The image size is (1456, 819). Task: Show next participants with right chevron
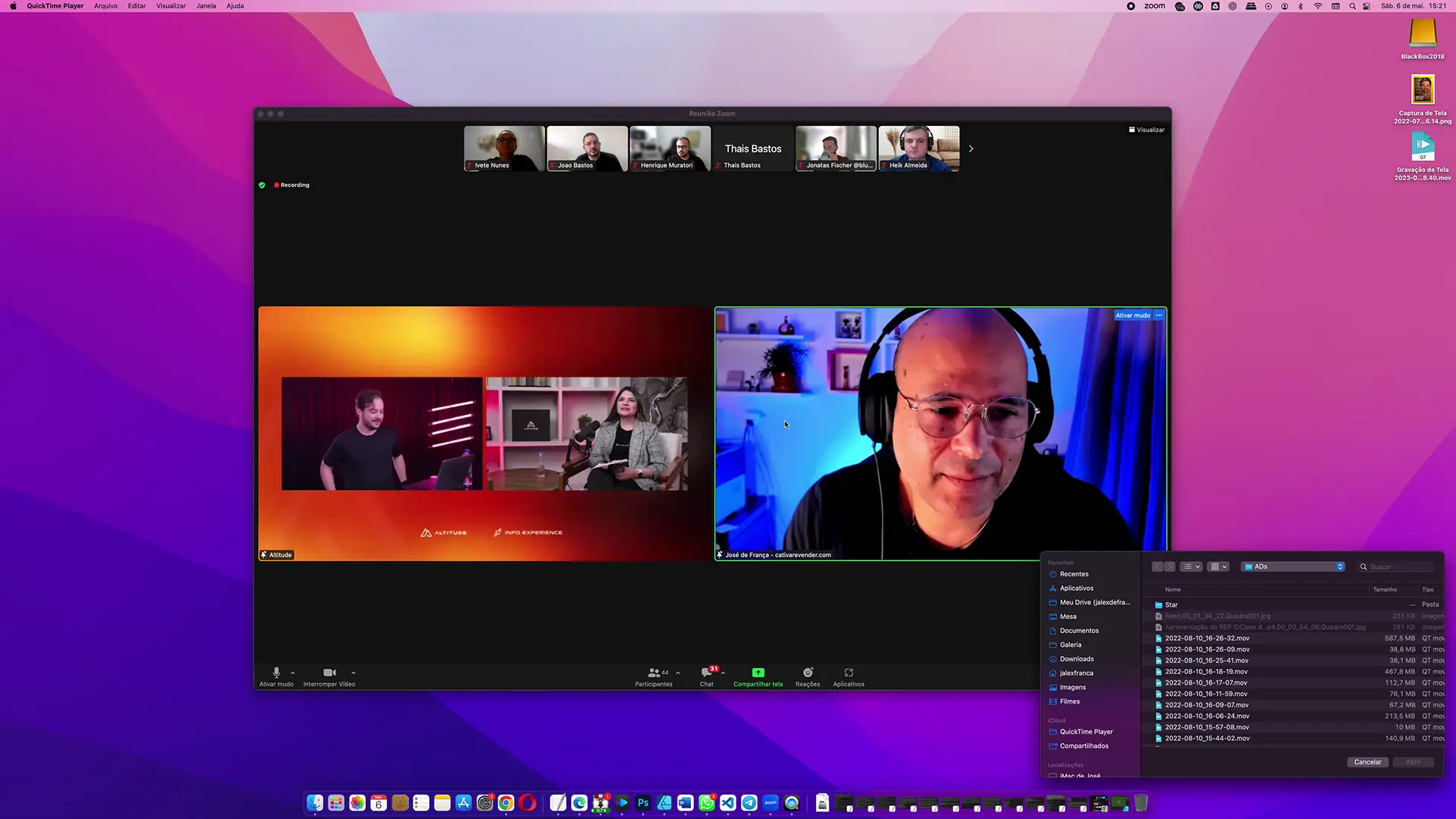tap(971, 149)
